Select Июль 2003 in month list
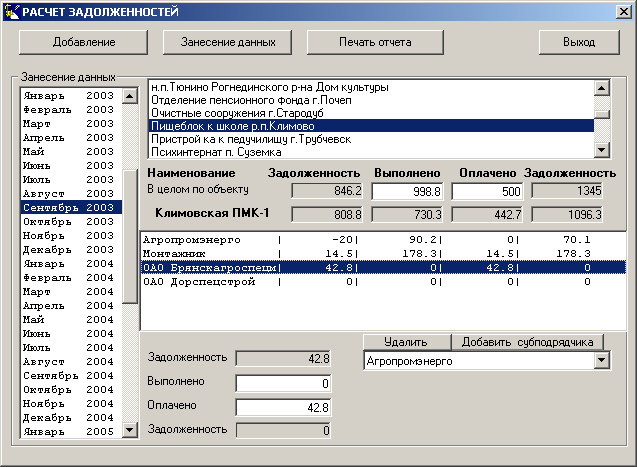The height and width of the screenshot is (467, 637). [x=72, y=179]
